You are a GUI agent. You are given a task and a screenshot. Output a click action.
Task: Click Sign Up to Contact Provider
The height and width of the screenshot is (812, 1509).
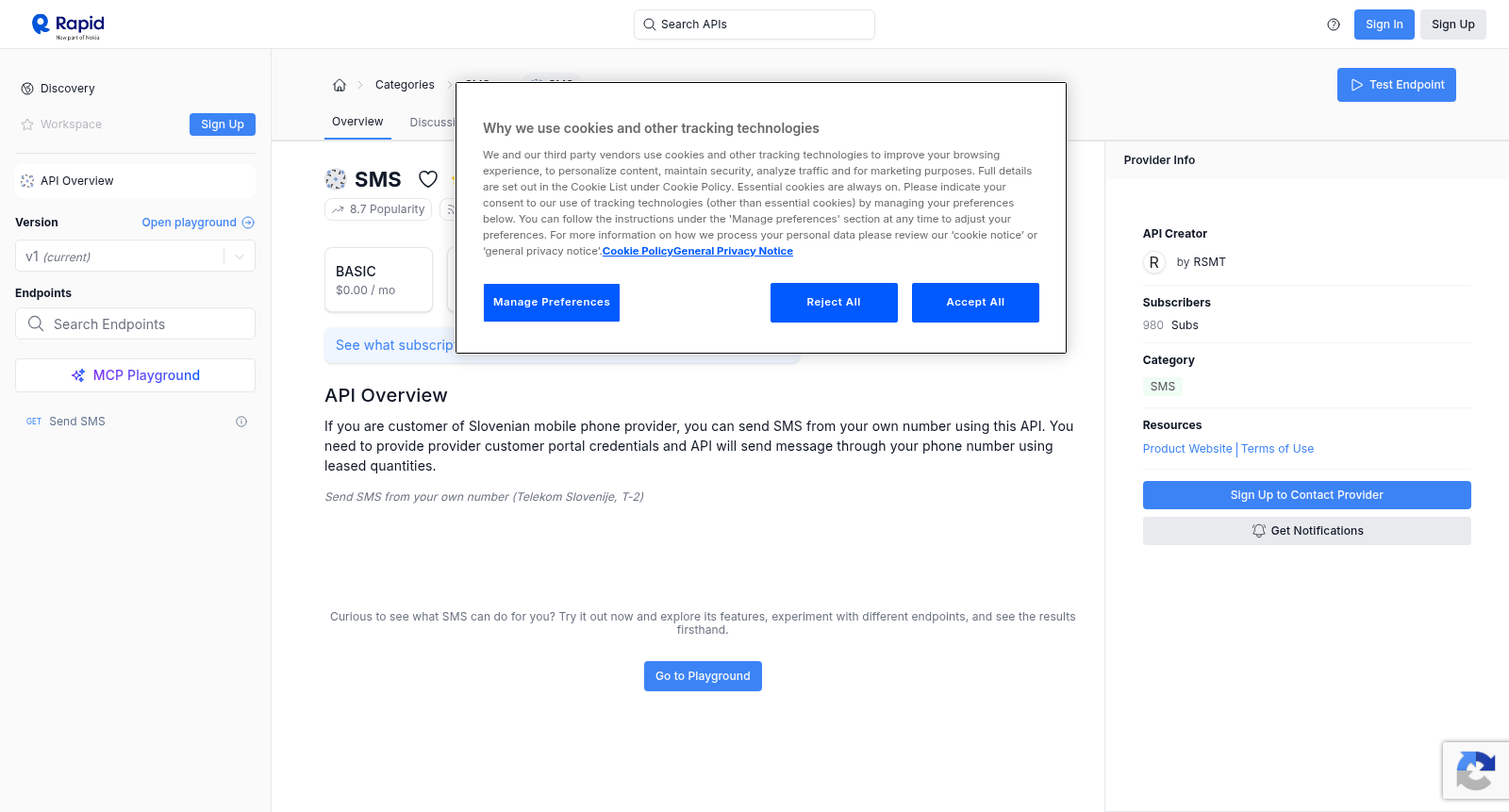point(1307,495)
